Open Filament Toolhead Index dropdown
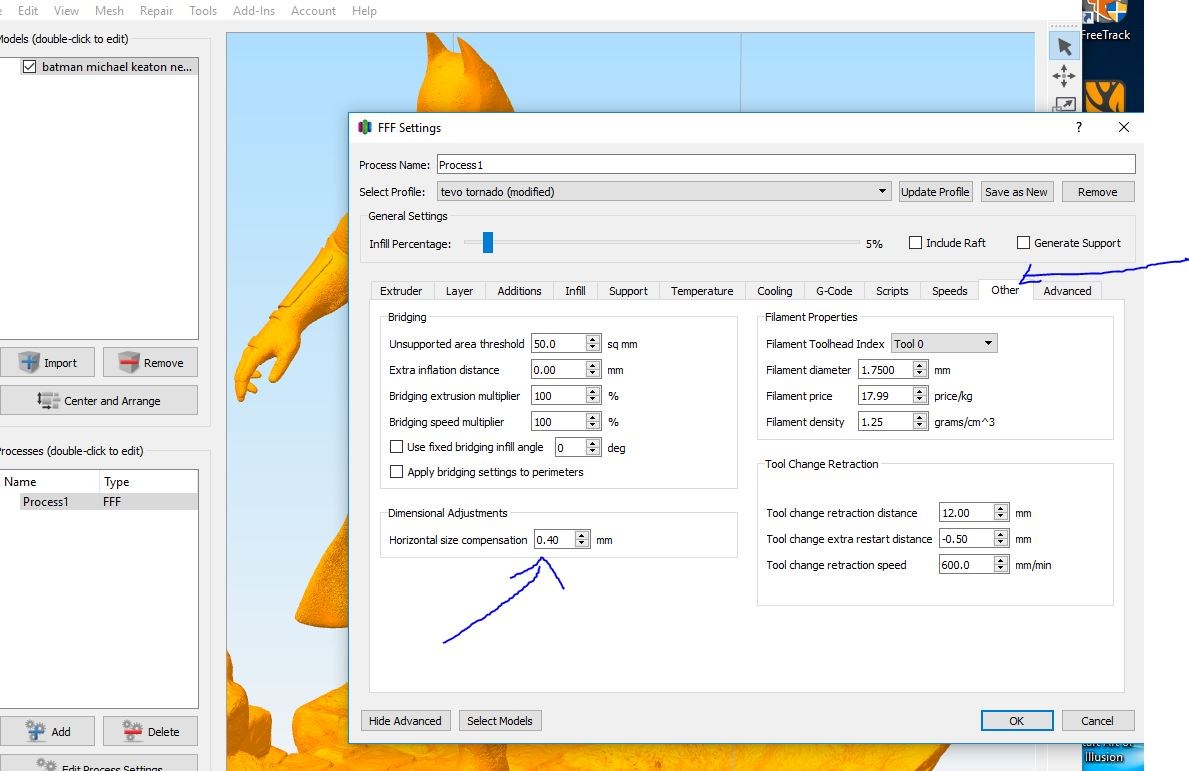 pyautogui.click(x=944, y=343)
